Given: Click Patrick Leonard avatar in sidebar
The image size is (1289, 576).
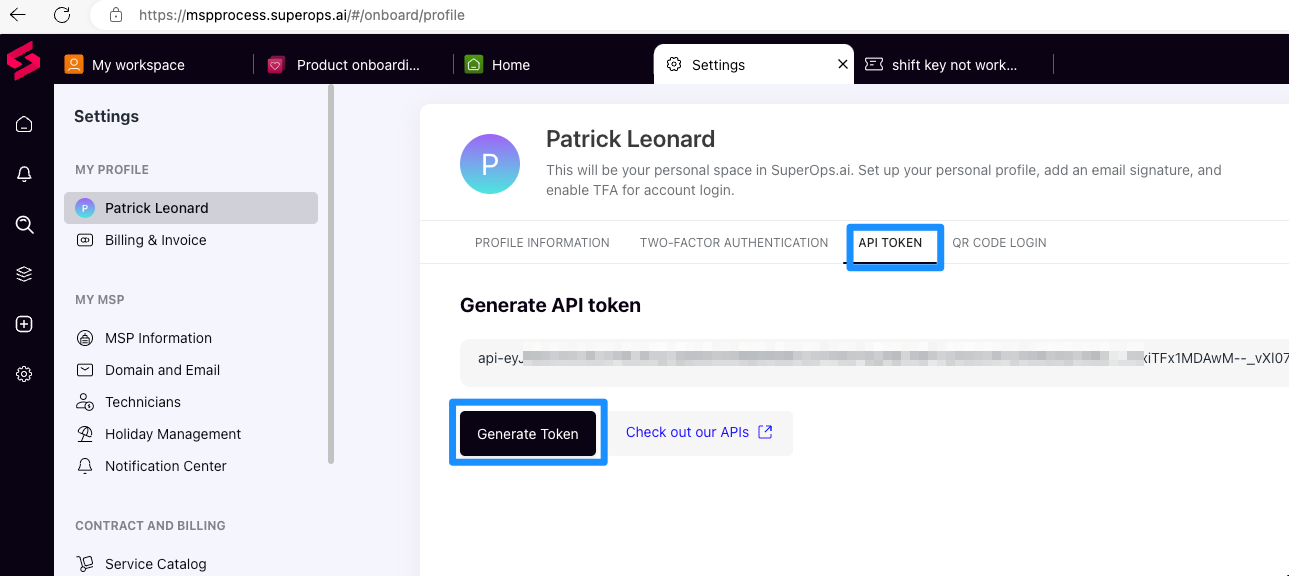Looking at the screenshot, I should click(85, 208).
